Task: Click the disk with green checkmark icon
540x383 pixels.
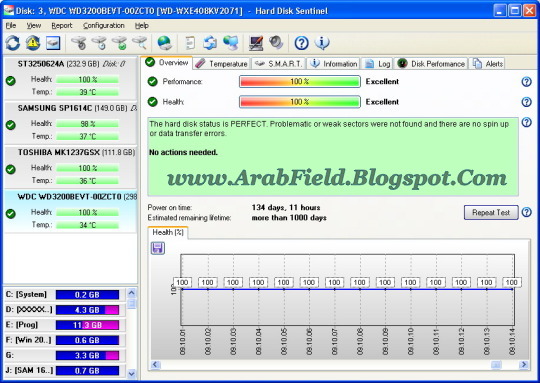Action: point(120,43)
